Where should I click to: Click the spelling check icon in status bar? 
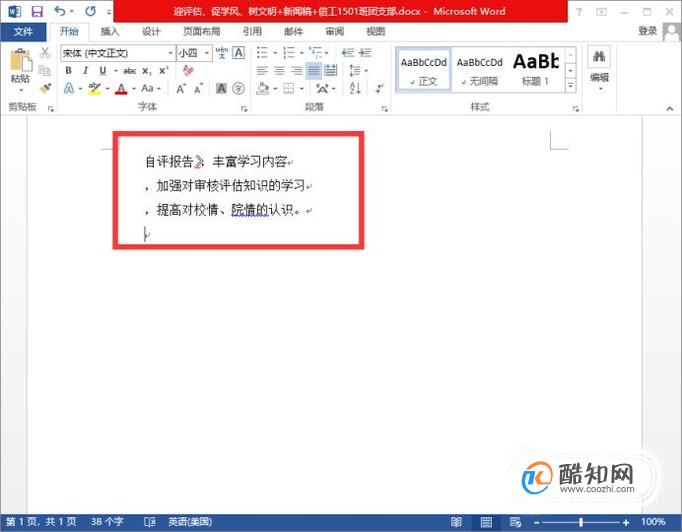(150, 522)
